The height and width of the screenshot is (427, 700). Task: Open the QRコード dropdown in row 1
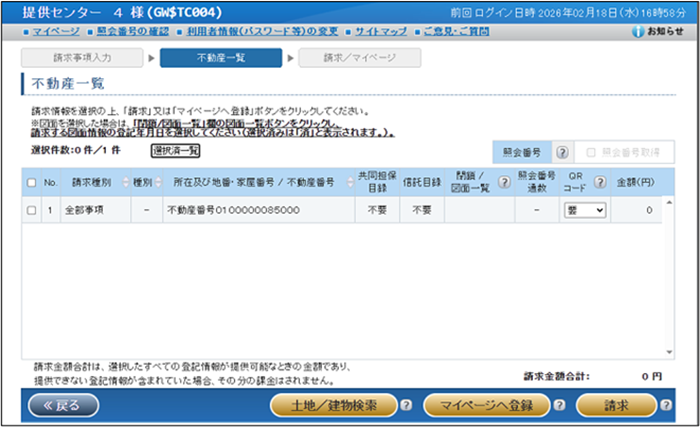coord(585,211)
